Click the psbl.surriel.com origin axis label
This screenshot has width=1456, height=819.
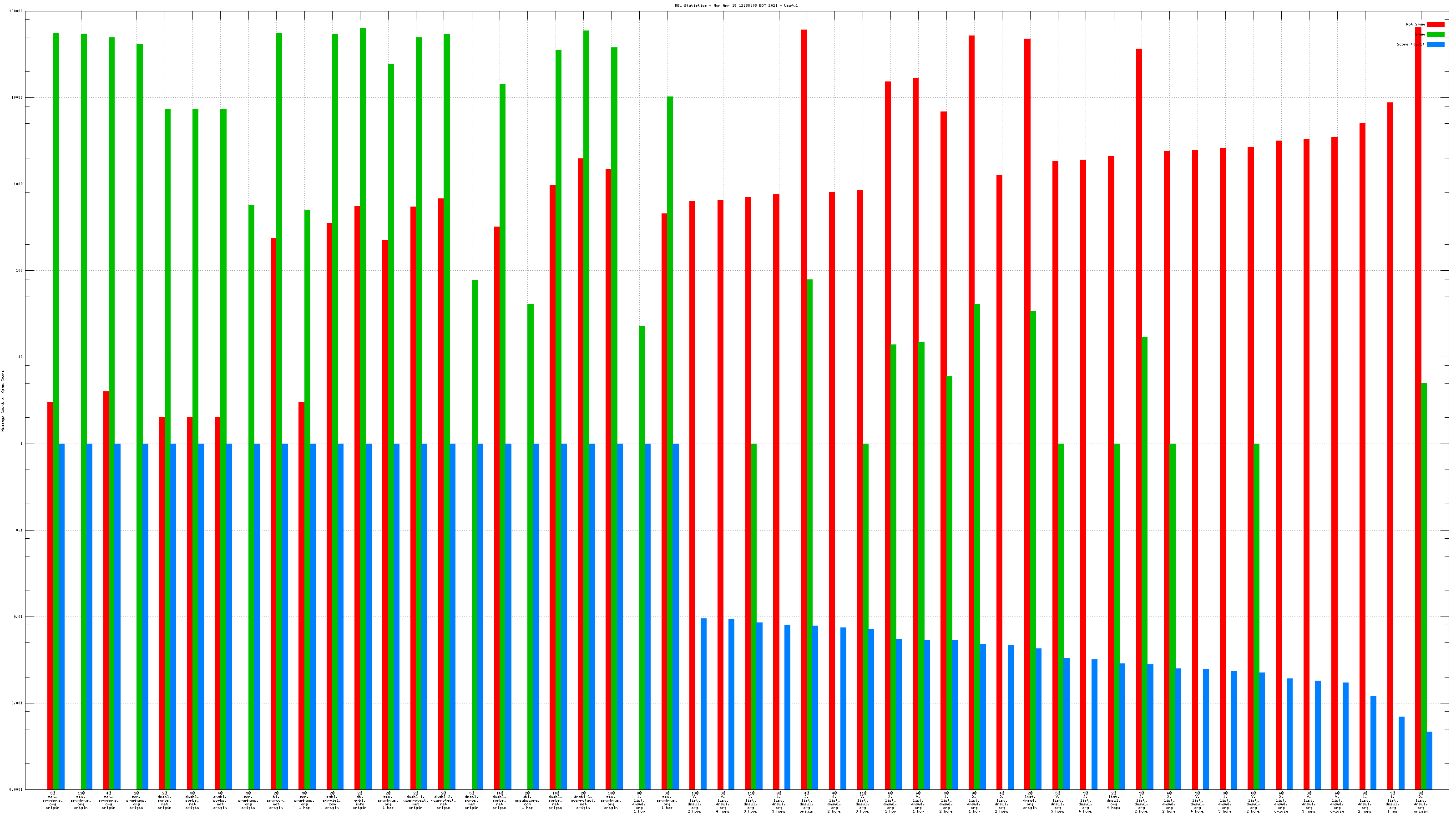click(x=332, y=800)
